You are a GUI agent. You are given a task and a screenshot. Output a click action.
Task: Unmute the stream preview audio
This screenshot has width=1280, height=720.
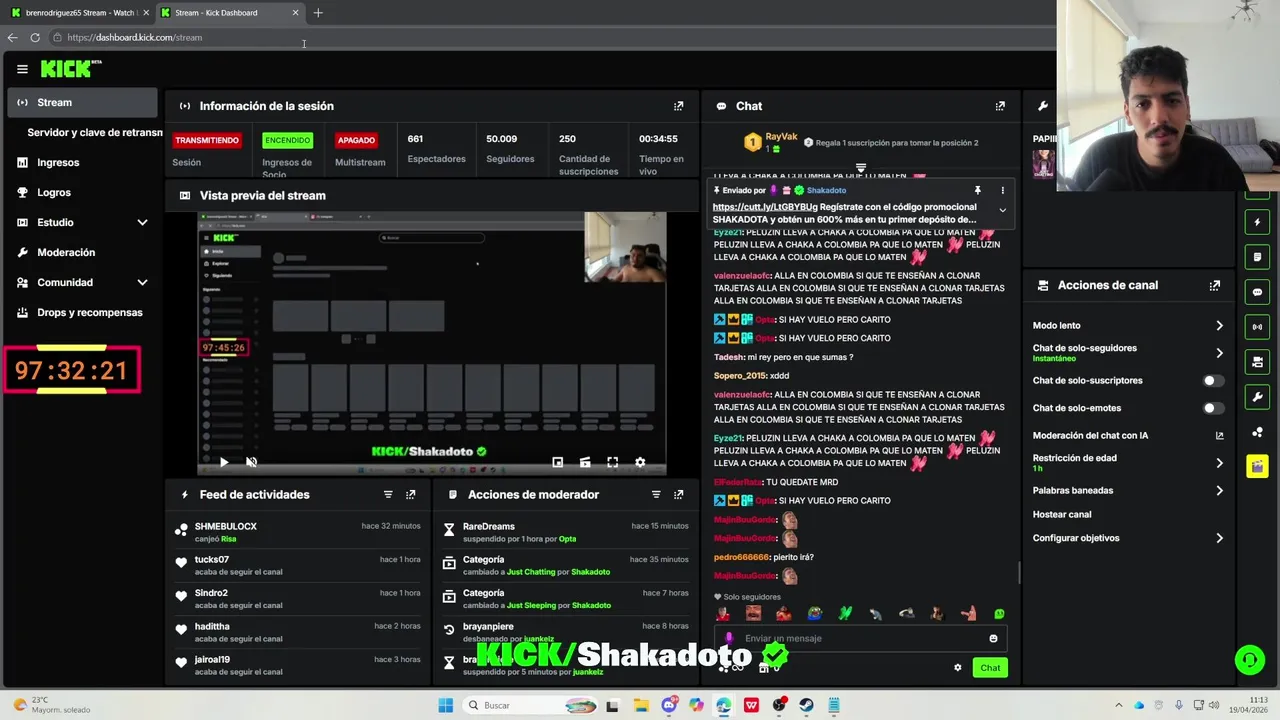click(251, 462)
